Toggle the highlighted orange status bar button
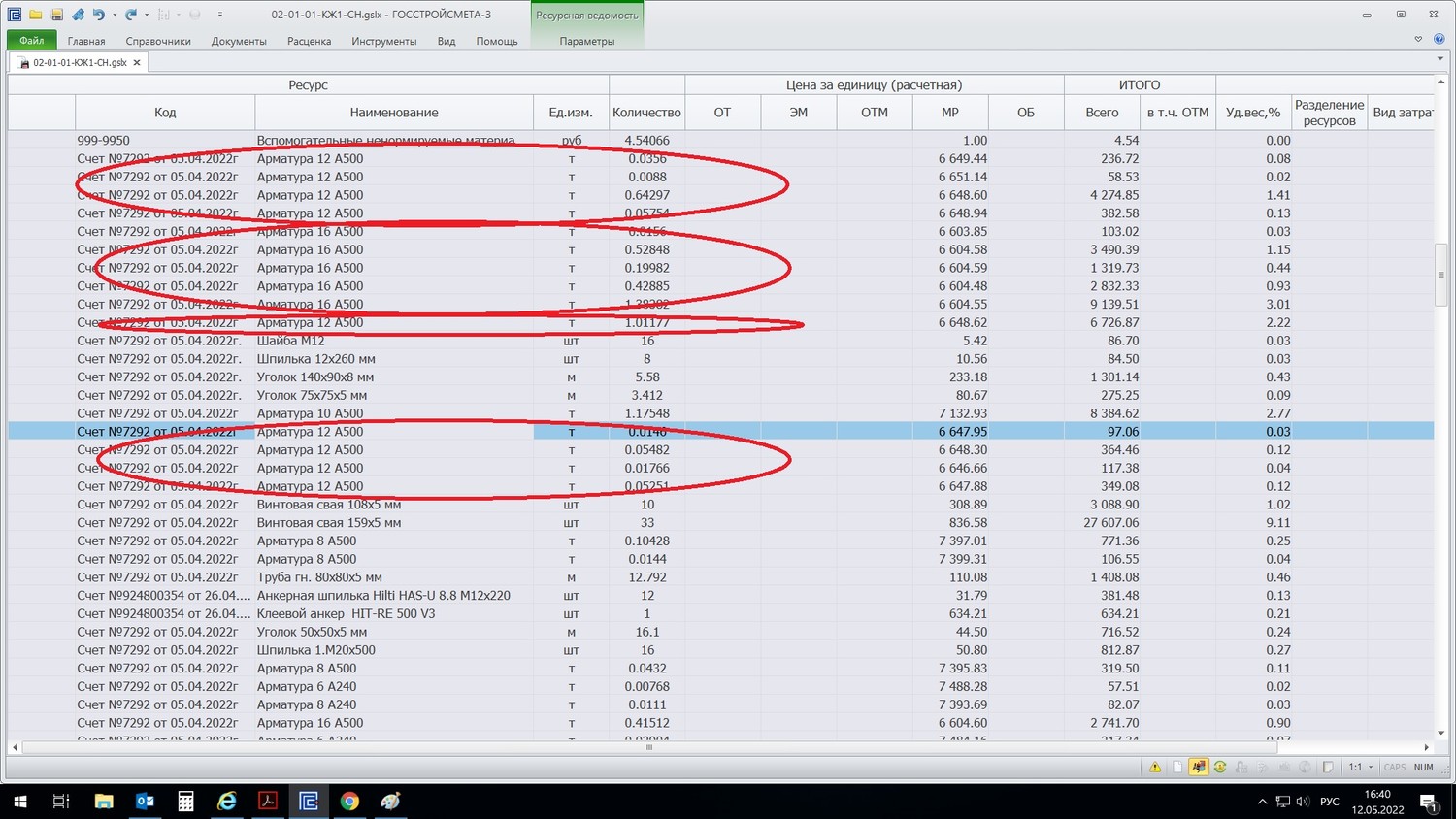 point(1199,767)
